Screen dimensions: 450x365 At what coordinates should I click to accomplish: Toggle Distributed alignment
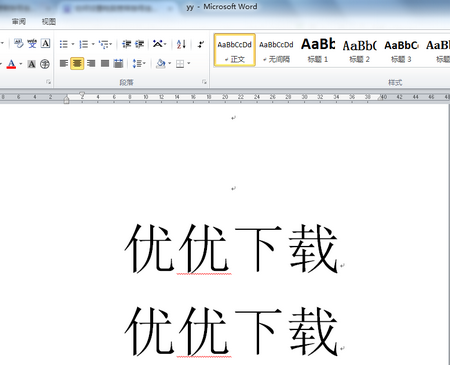tap(118, 63)
